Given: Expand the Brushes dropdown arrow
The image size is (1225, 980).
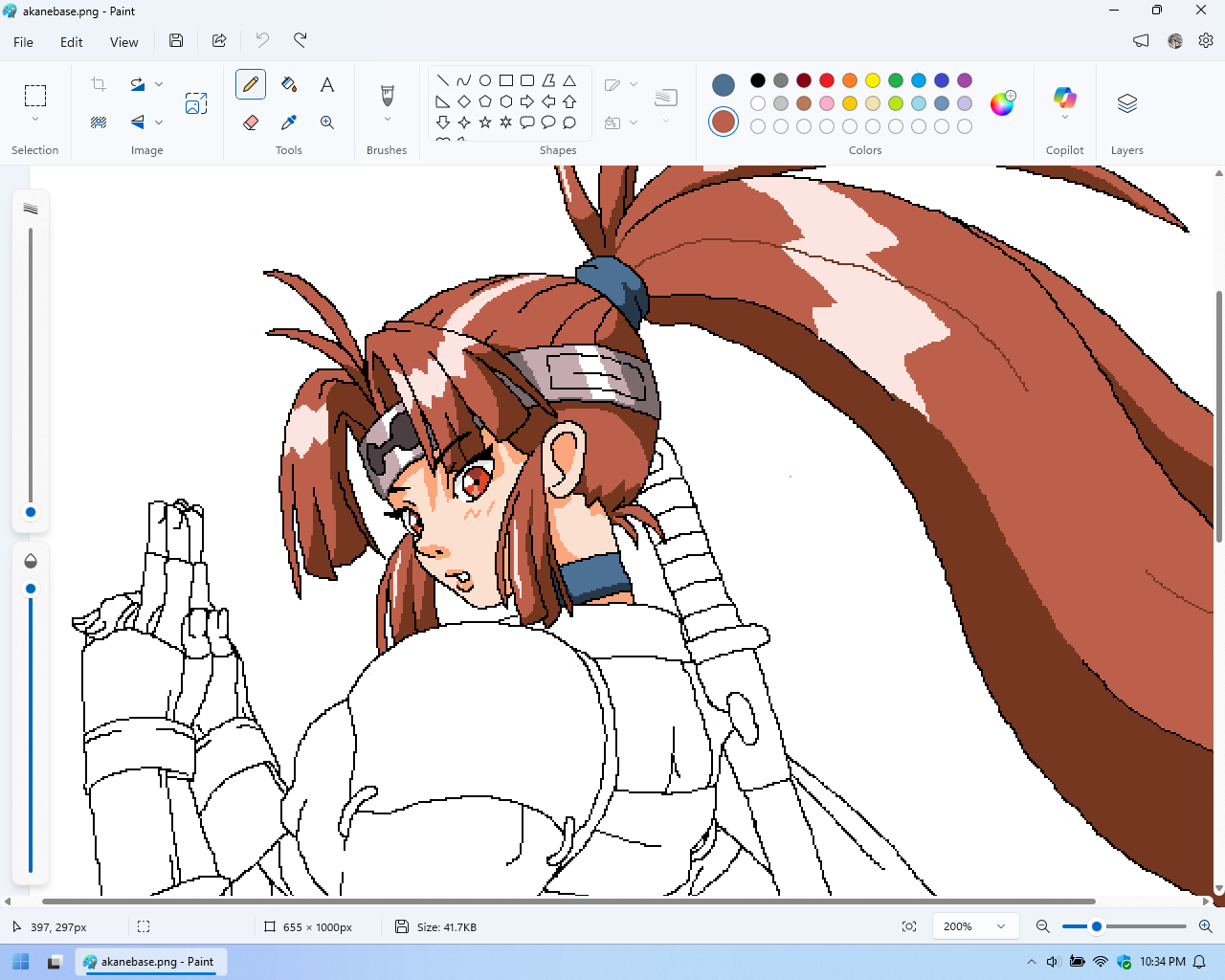Looking at the screenshot, I should 388,120.
